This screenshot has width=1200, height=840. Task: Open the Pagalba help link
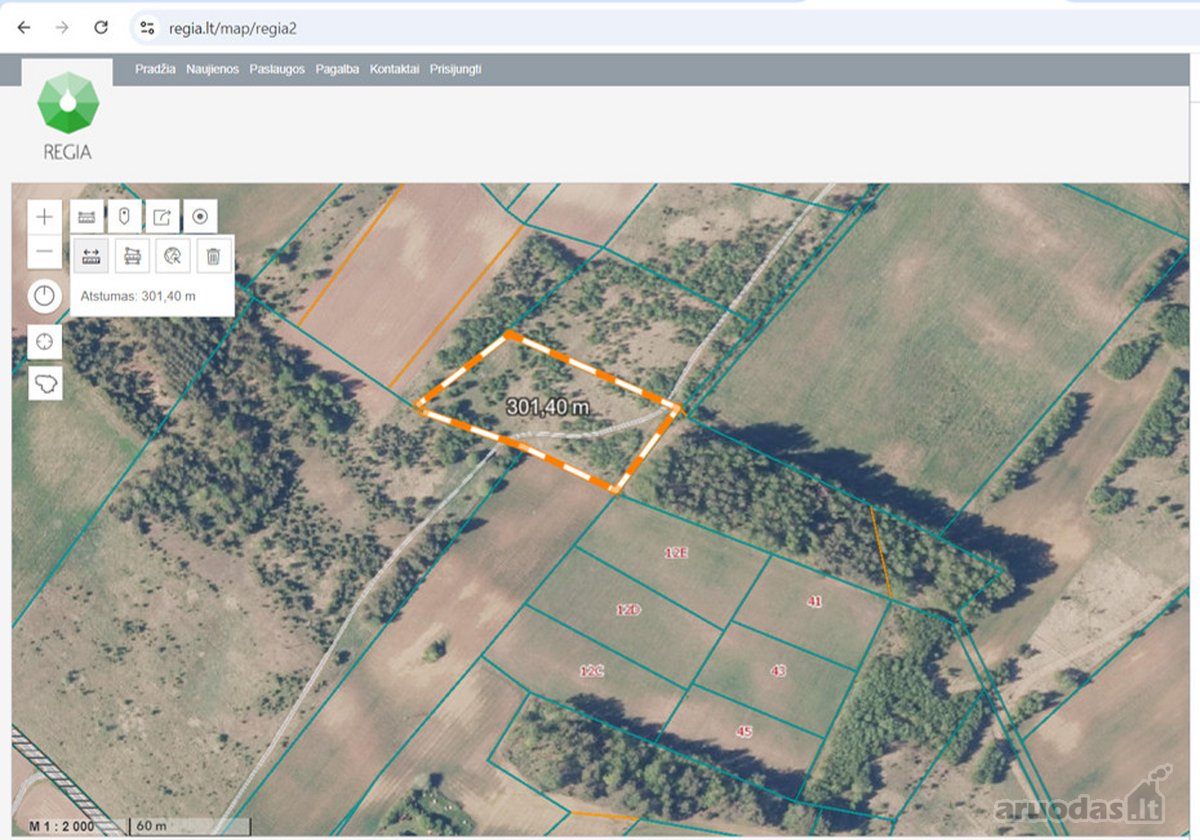(337, 69)
